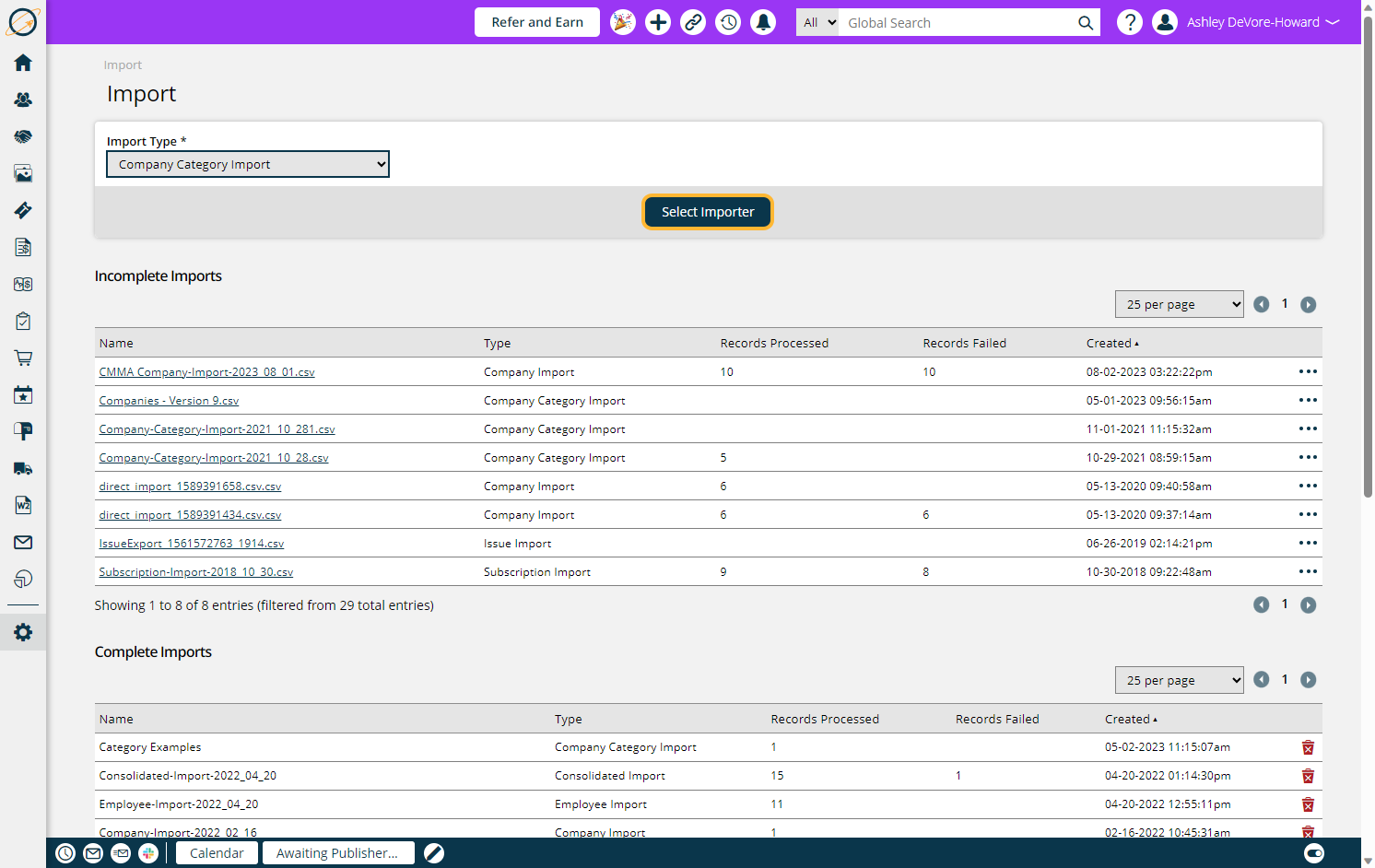Change Complete Imports 25 per page dropdown
The width and height of the screenshot is (1375, 868).
(1180, 680)
